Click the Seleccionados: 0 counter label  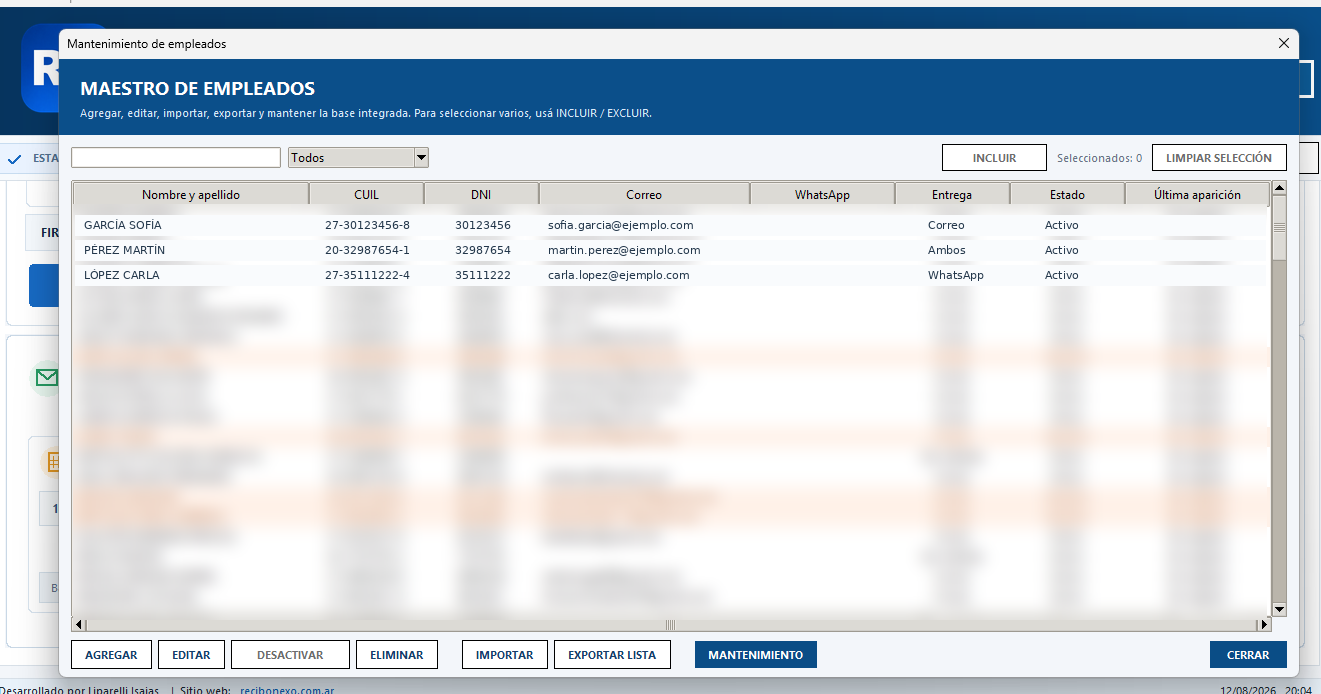(1099, 158)
